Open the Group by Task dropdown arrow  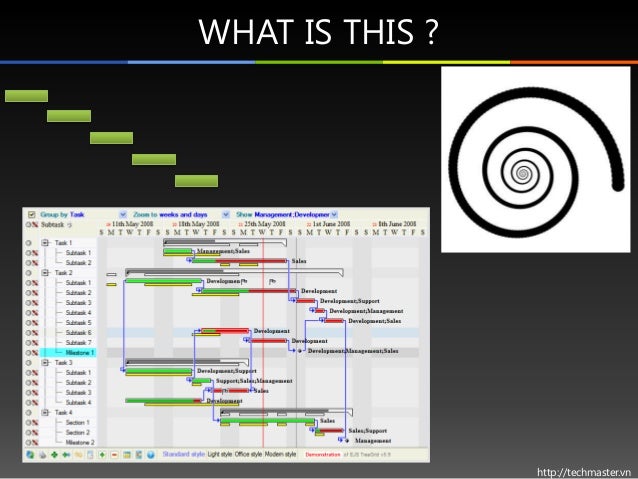point(123,214)
